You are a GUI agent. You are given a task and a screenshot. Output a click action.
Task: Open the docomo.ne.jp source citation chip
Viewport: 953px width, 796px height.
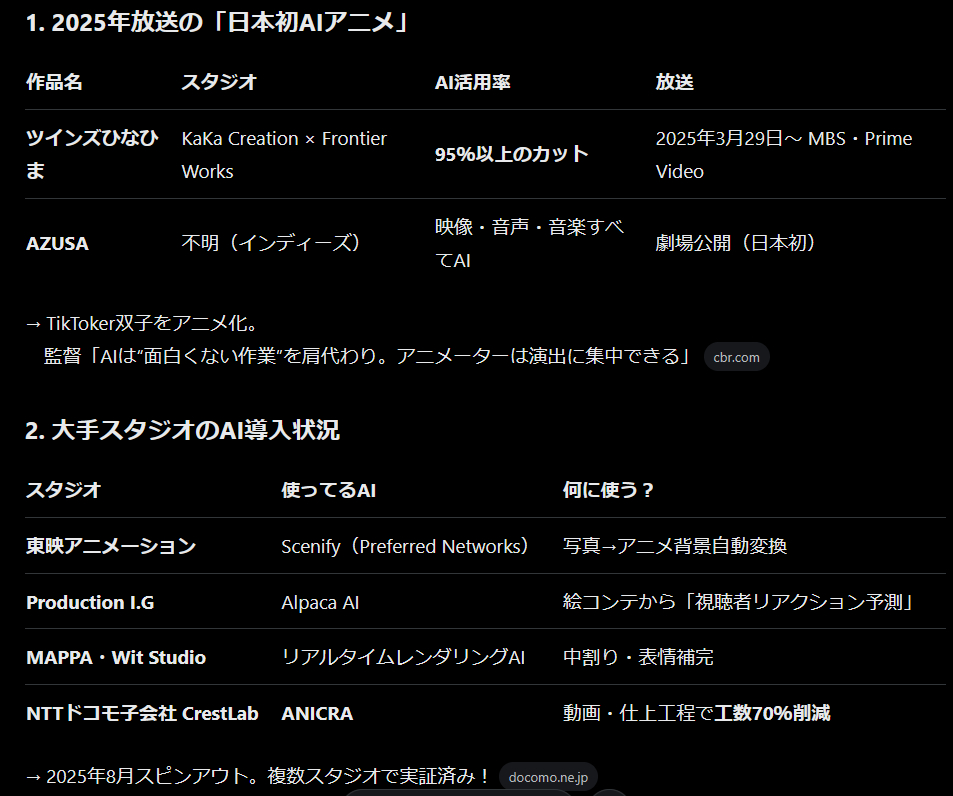(x=548, y=777)
